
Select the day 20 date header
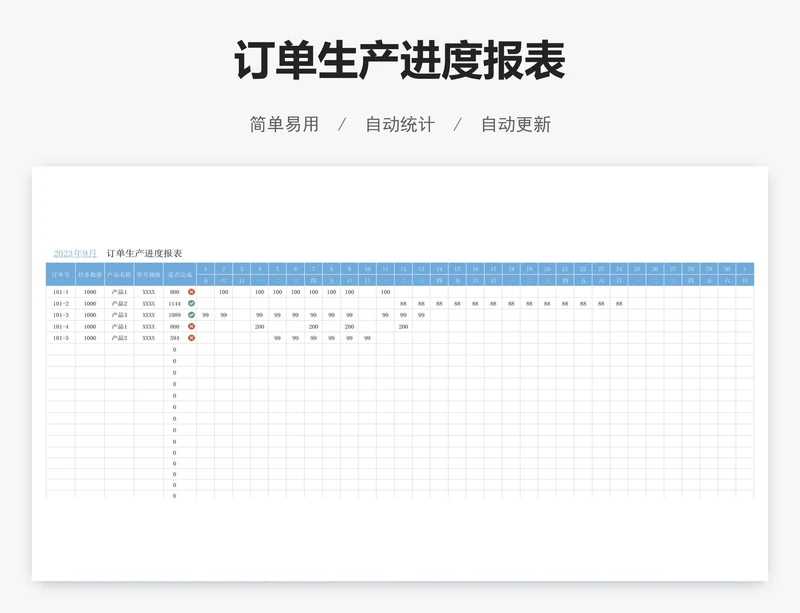click(x=547, y=269)
